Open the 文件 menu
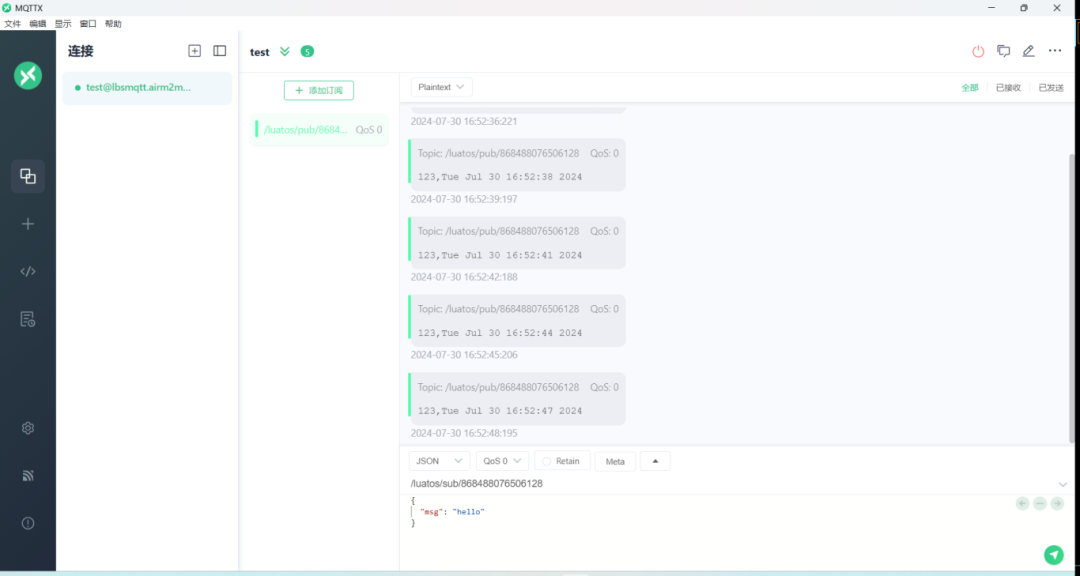 [12, 24]
